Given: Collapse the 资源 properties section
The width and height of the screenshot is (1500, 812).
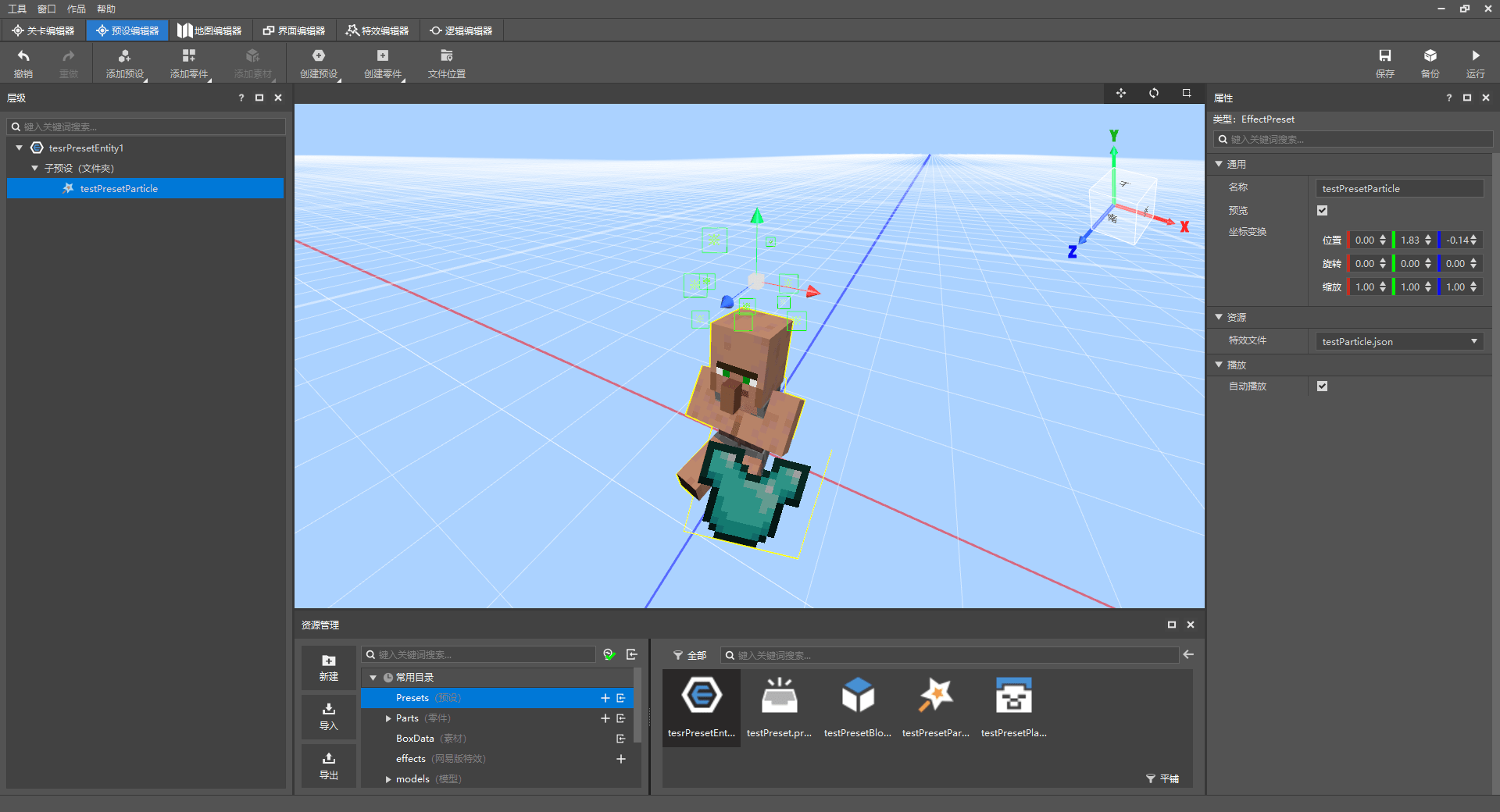Looking at the screenshot, I should click(1219, 317).
